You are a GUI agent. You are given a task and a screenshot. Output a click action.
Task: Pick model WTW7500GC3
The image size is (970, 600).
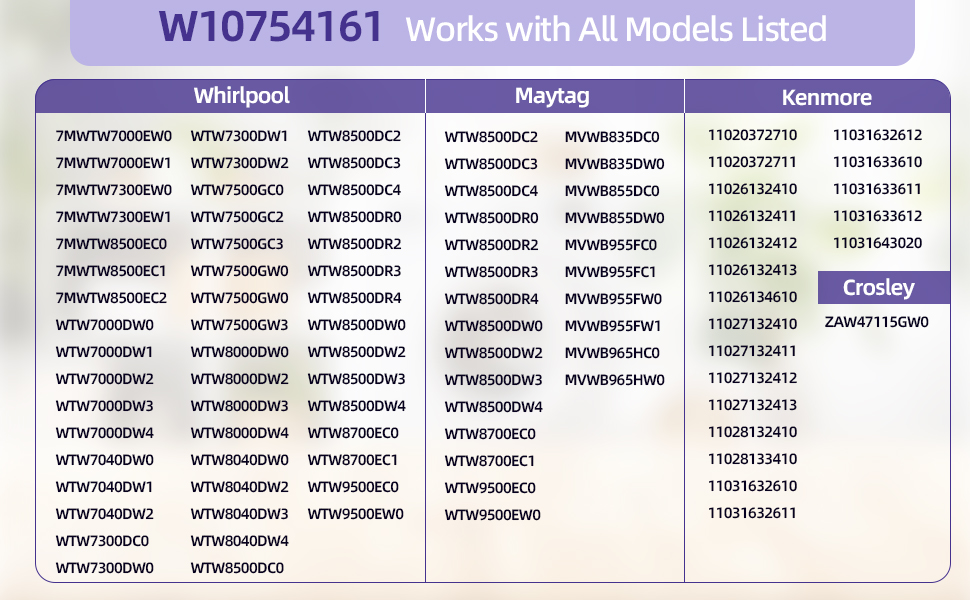237,244
